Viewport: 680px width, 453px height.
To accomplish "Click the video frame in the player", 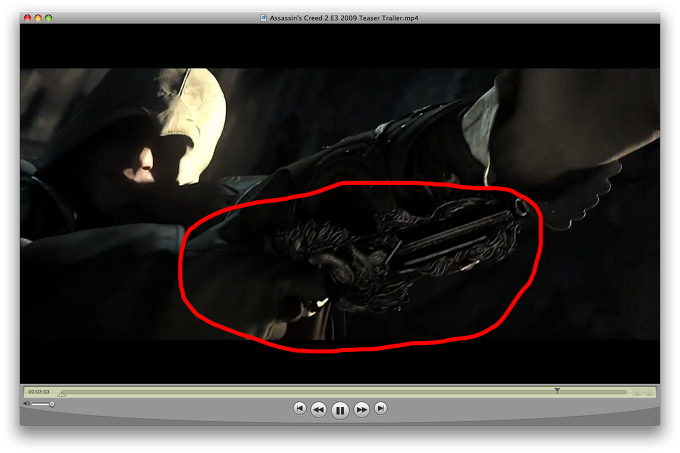I will [x=340, y=204].
